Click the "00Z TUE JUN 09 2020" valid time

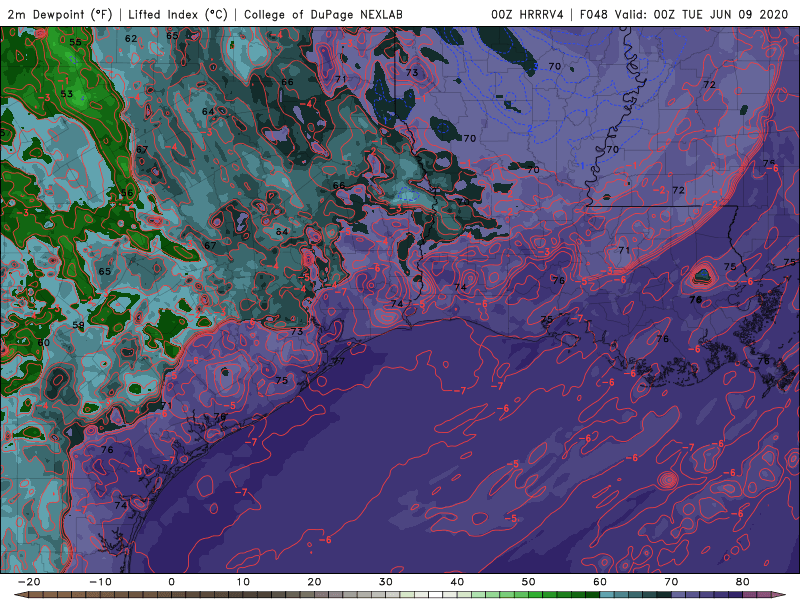[721, 14]
